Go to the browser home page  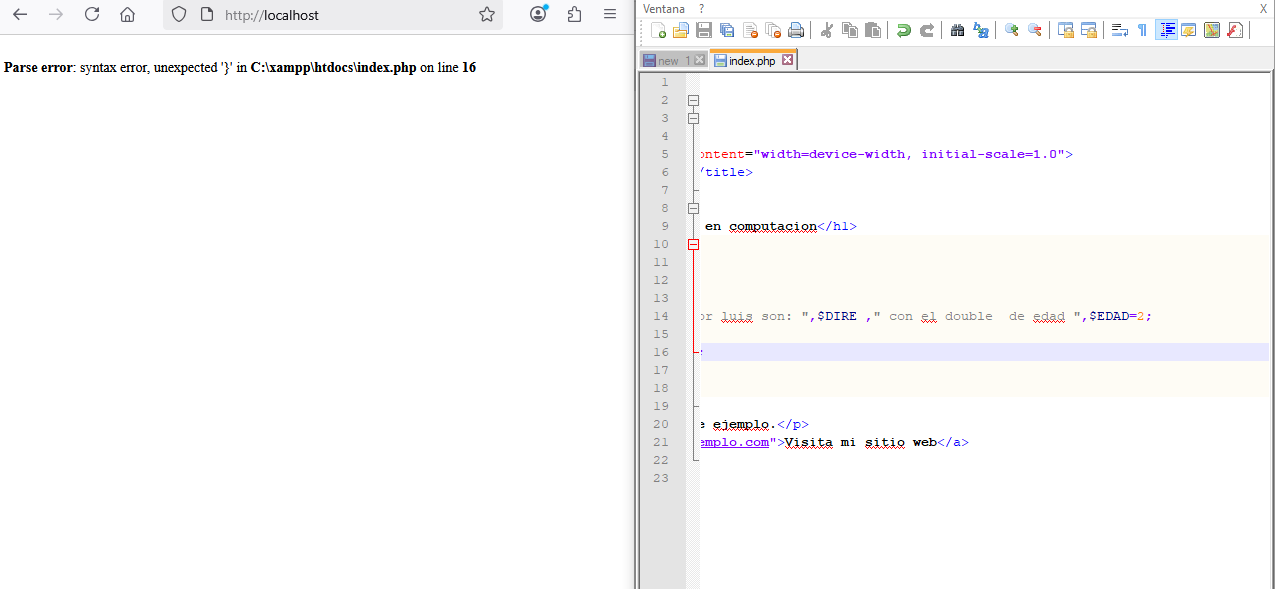coord(127,14)
